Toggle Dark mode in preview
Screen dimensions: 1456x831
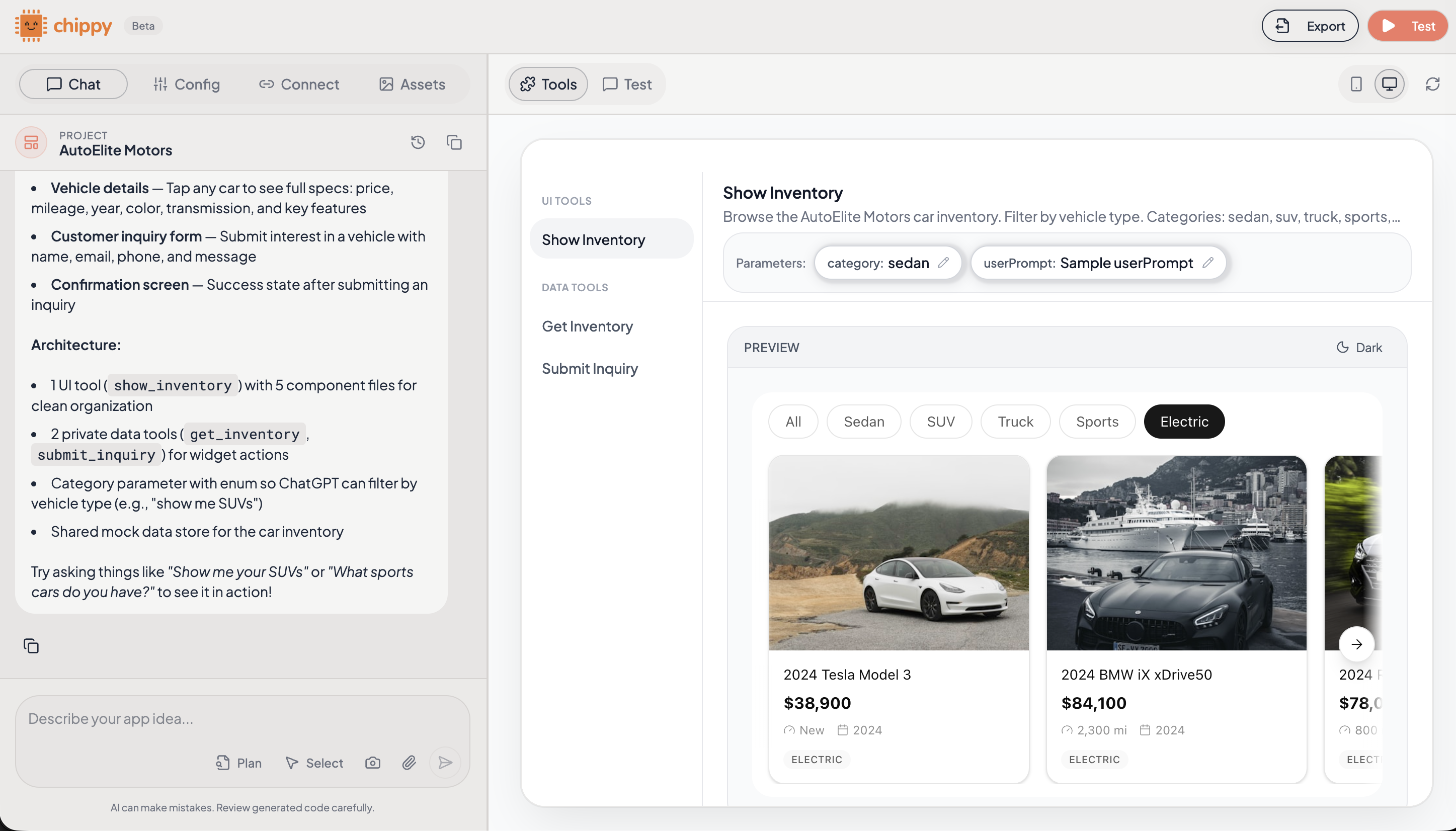coord(1359,348)
